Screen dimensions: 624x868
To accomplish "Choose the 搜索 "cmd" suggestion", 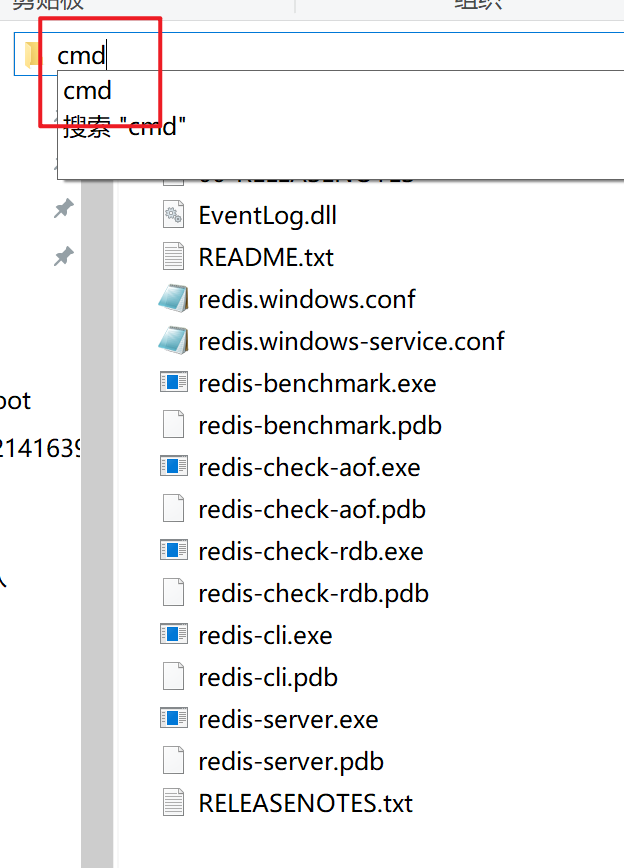I will point(124,126).
